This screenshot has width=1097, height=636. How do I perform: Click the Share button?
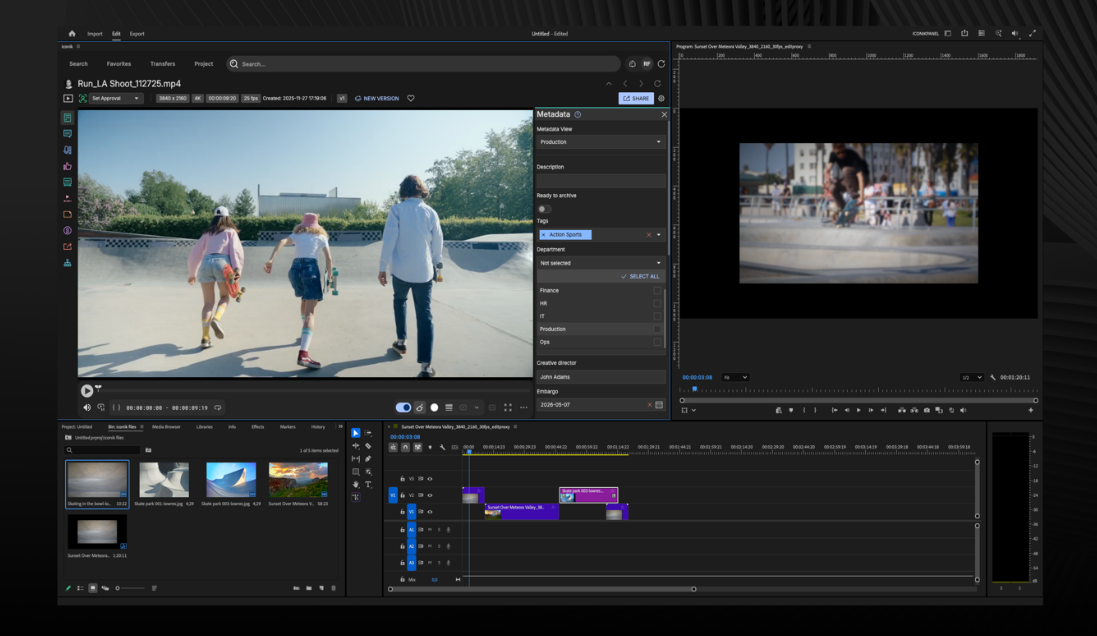636,99
